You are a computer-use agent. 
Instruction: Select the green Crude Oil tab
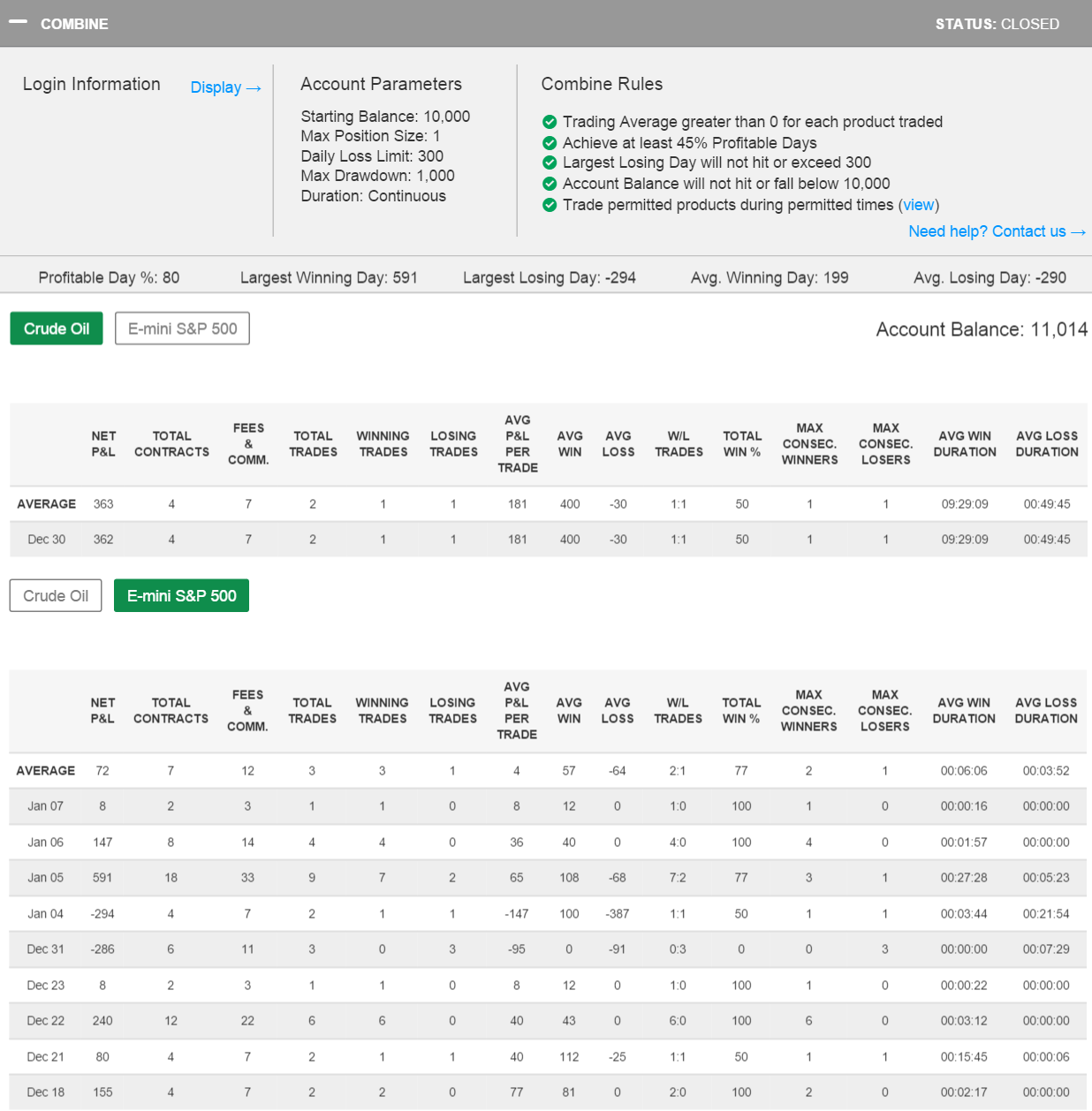pyautogui.click(x=57, y=329)
